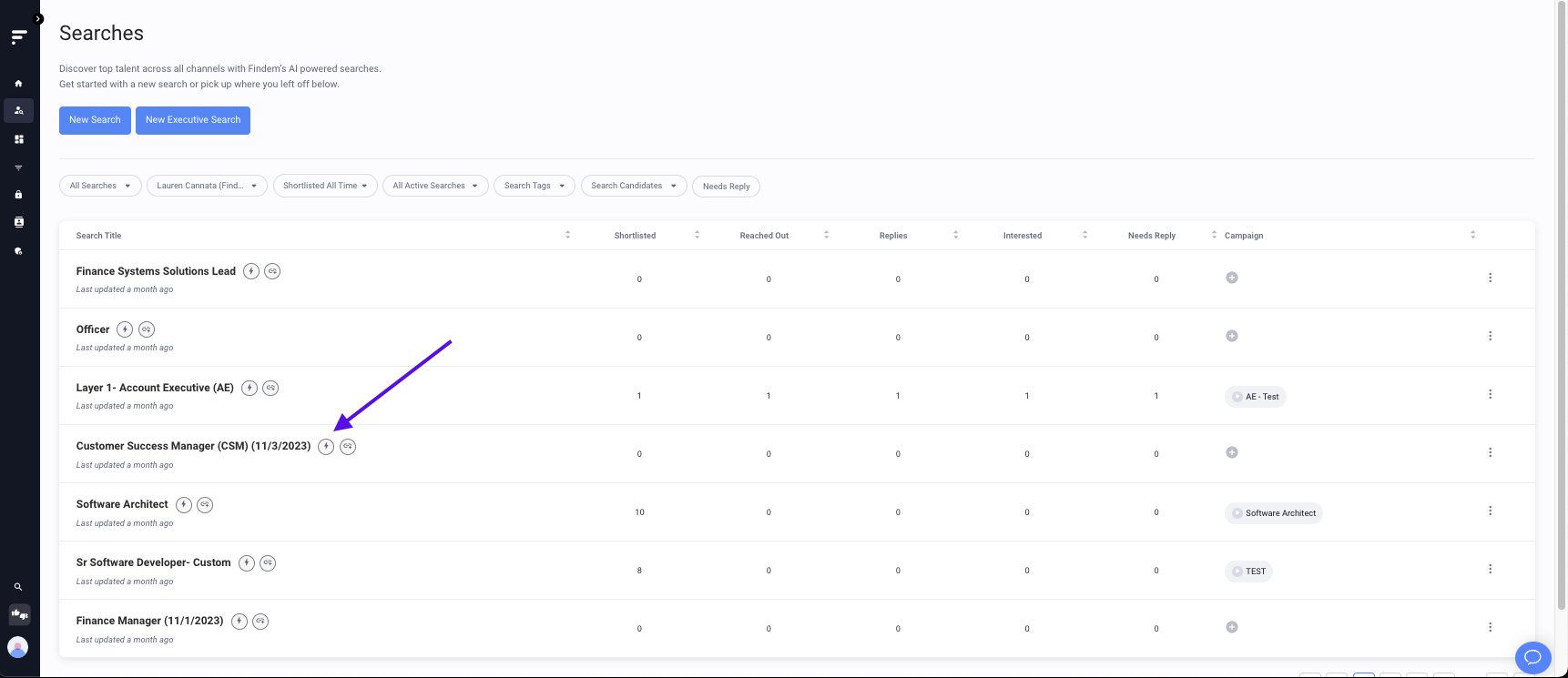
Task: Toggle the Needs Reply filter
Action: tap(726, 187)
